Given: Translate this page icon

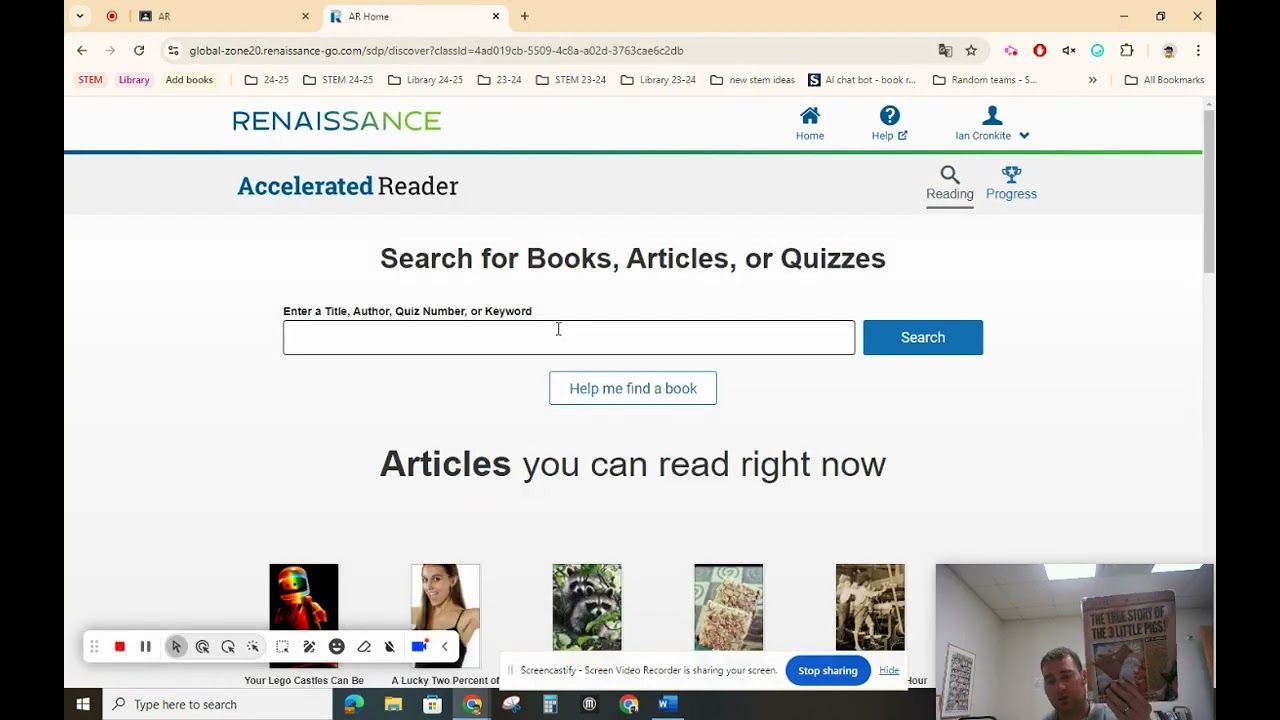Looking at the screenshot, I should 945,50.
